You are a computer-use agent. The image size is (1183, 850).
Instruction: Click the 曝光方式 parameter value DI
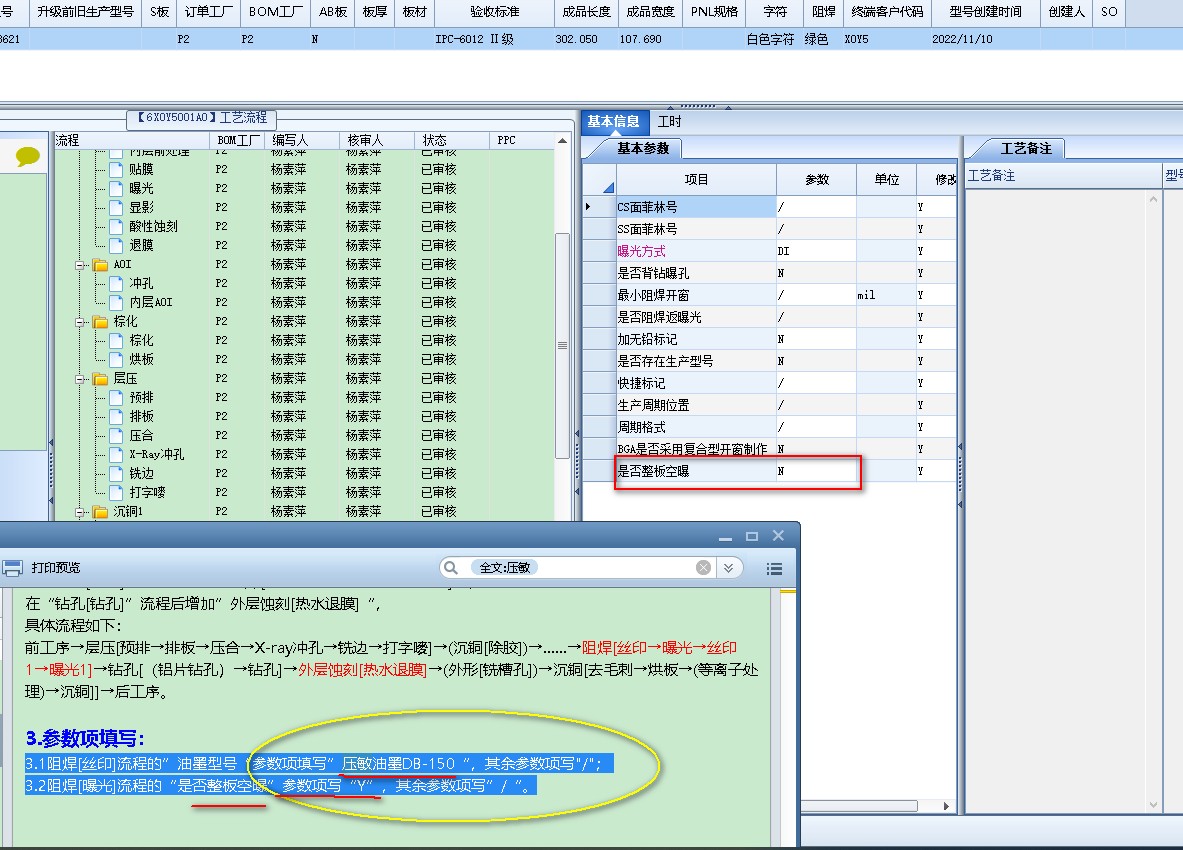click(816, 251)
